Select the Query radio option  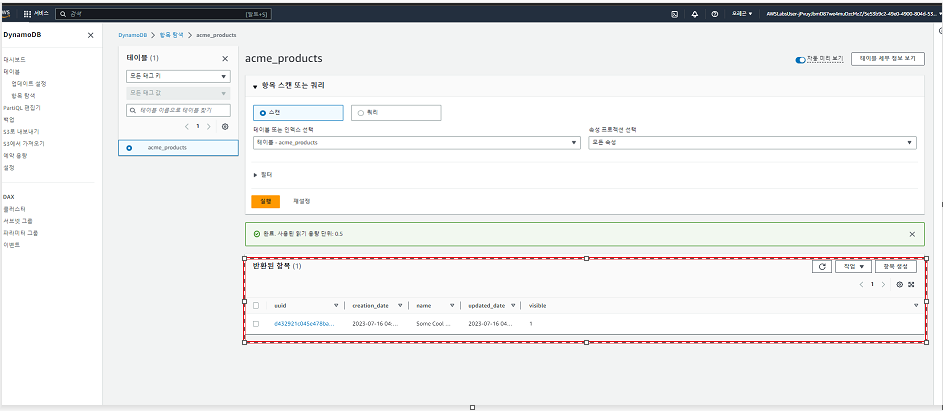(361, 113)
